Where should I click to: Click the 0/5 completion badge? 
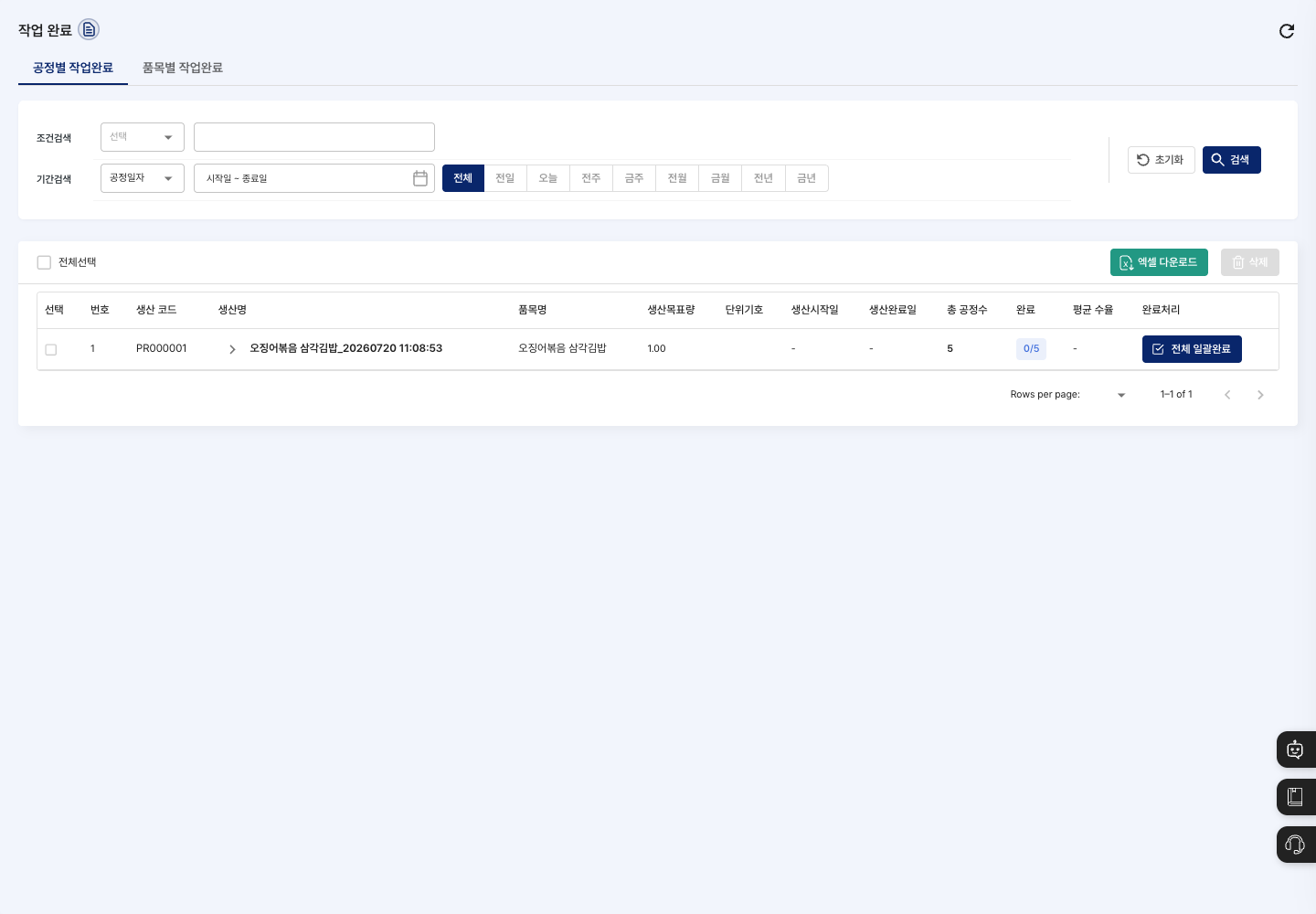coord(1031,349)
